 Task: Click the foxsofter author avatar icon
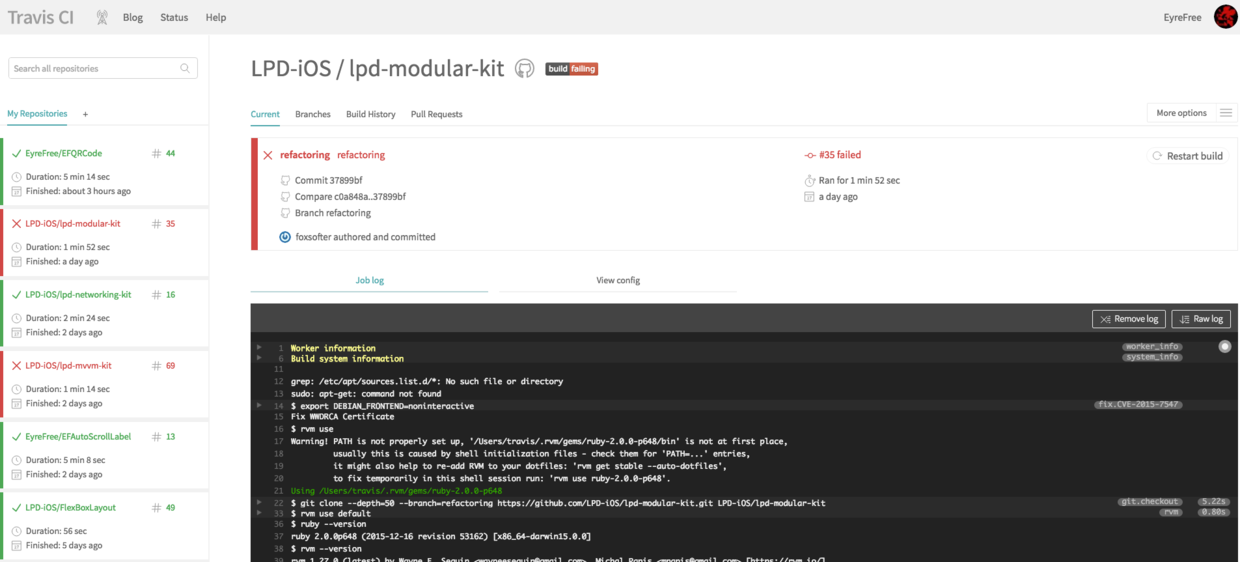tap(285, 237)
